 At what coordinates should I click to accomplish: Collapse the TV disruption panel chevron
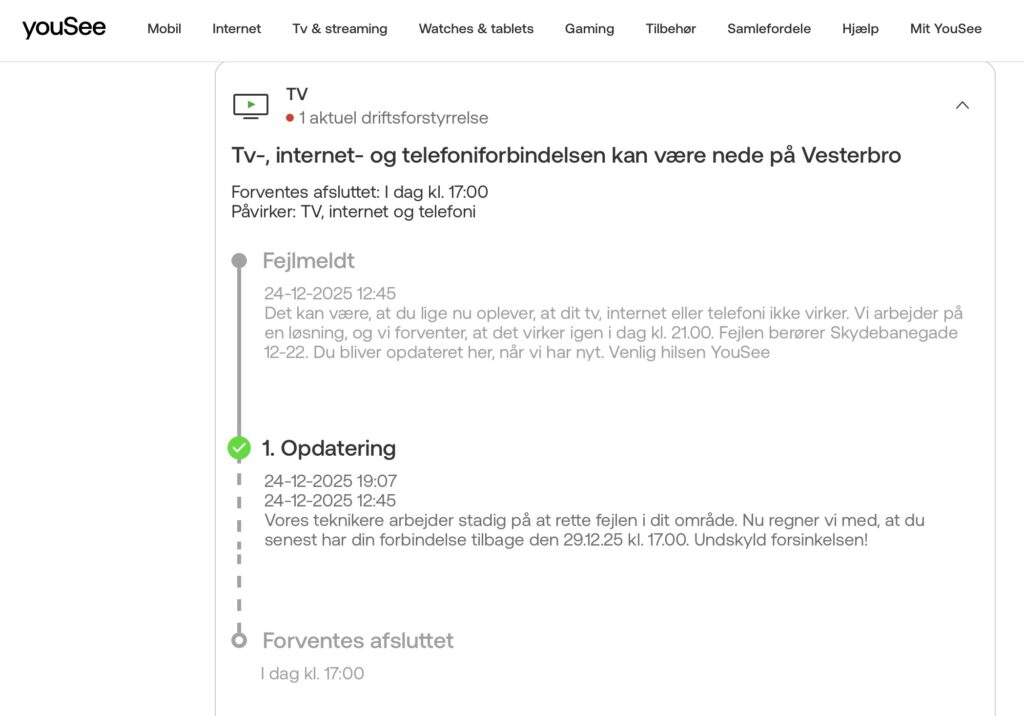[x=962, y=105]
